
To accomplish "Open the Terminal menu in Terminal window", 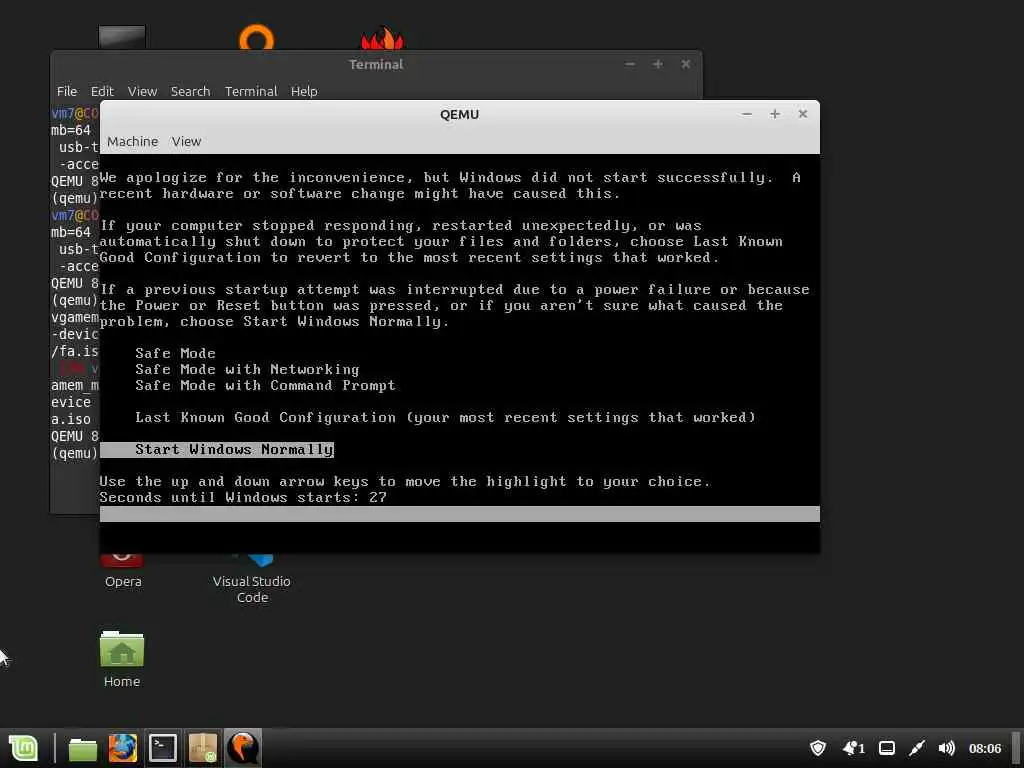I will tap(251, 91).
